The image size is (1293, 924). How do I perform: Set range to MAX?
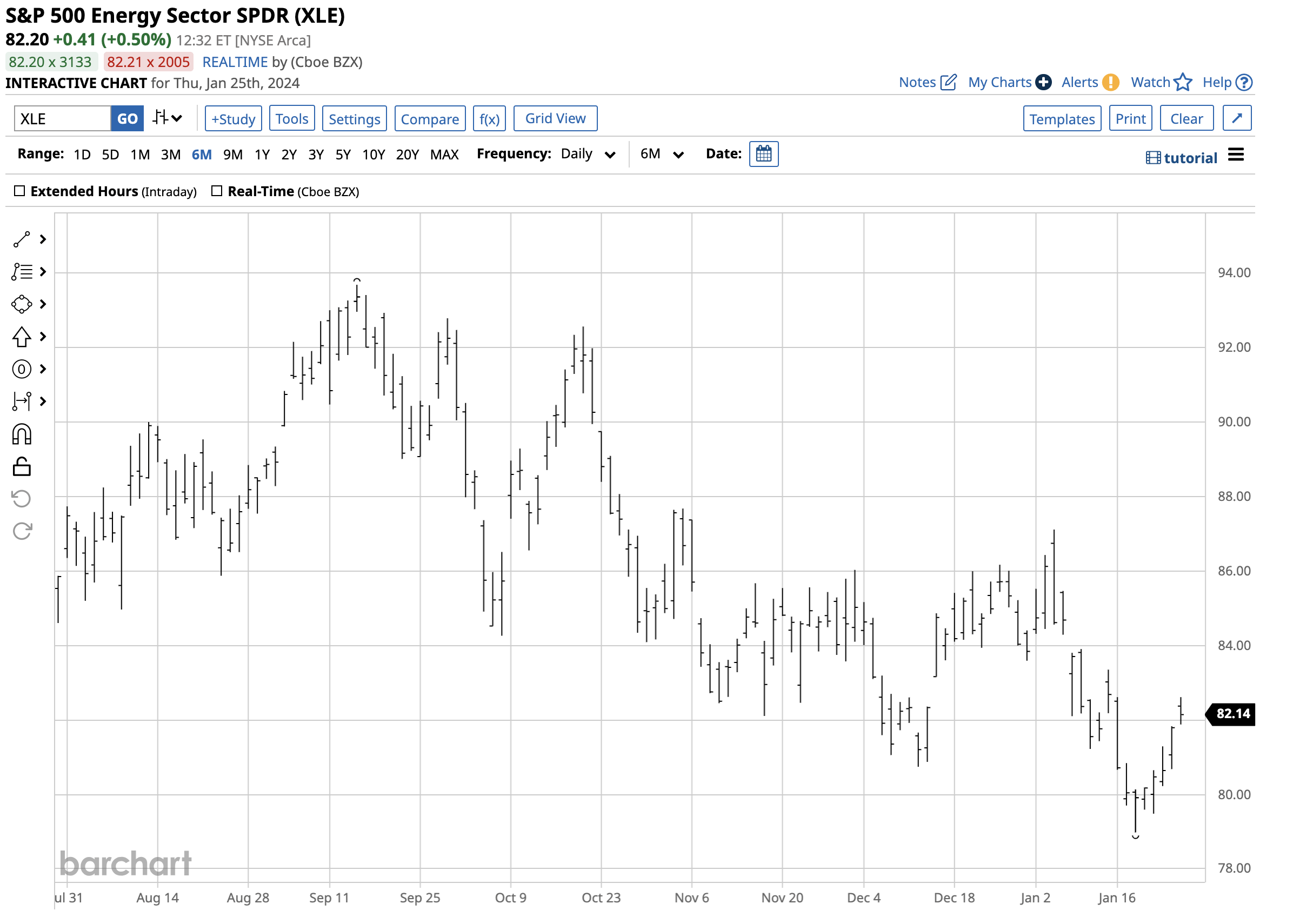pyautogui.click(x=444, y=154)
